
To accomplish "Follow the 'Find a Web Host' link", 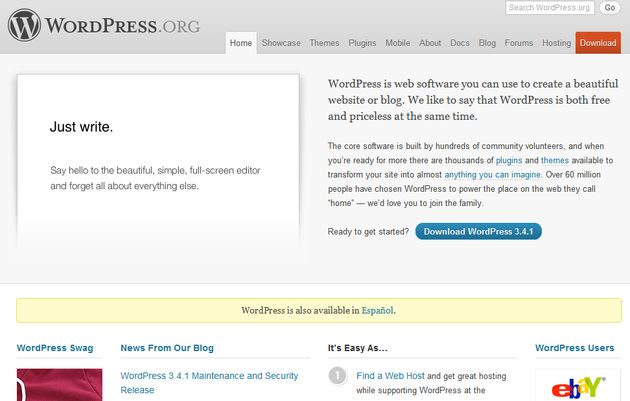I will [x=390, y=376].
